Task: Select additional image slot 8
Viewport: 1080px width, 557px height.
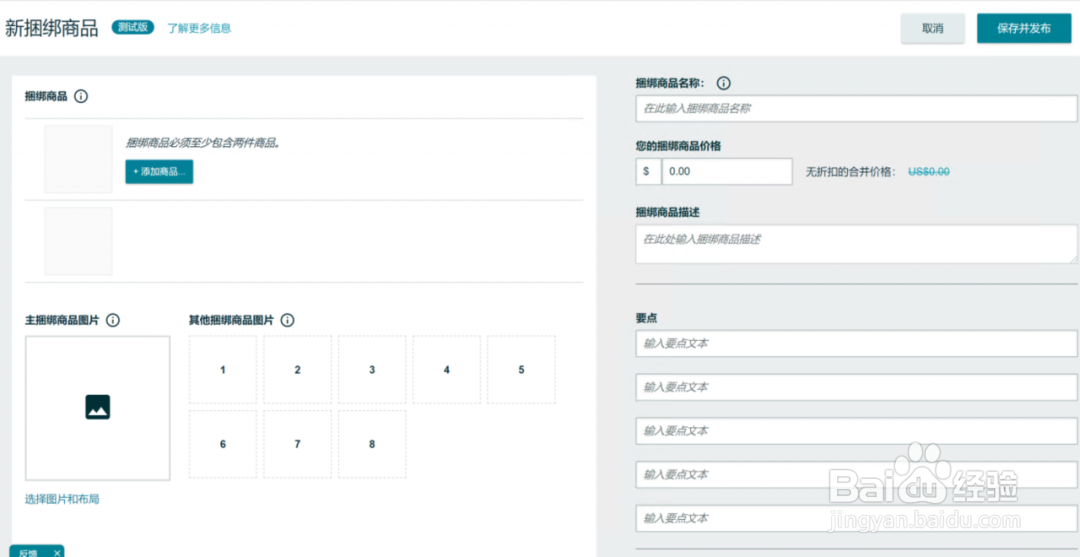Action: tap(372, 444)
